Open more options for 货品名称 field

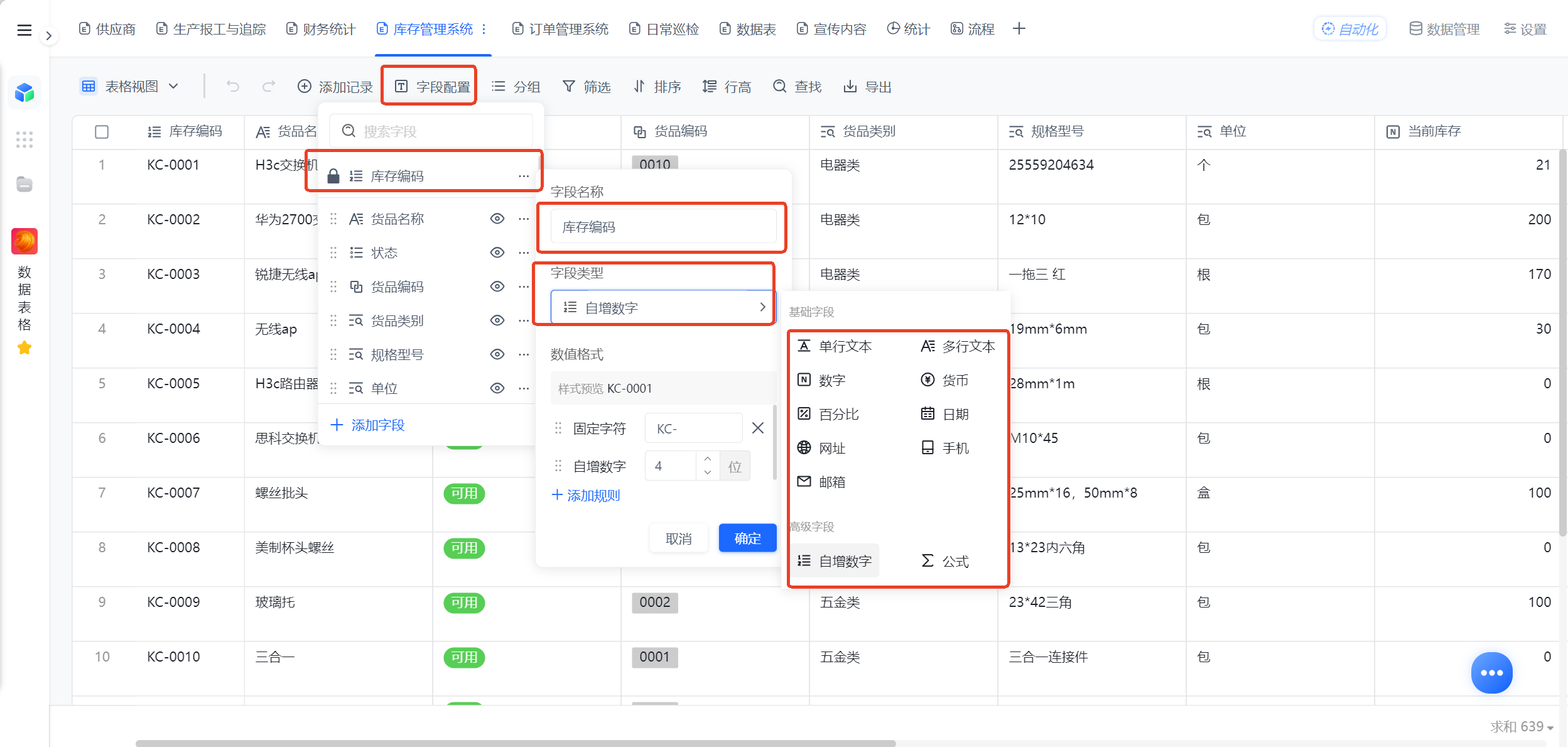pos(524,219)
